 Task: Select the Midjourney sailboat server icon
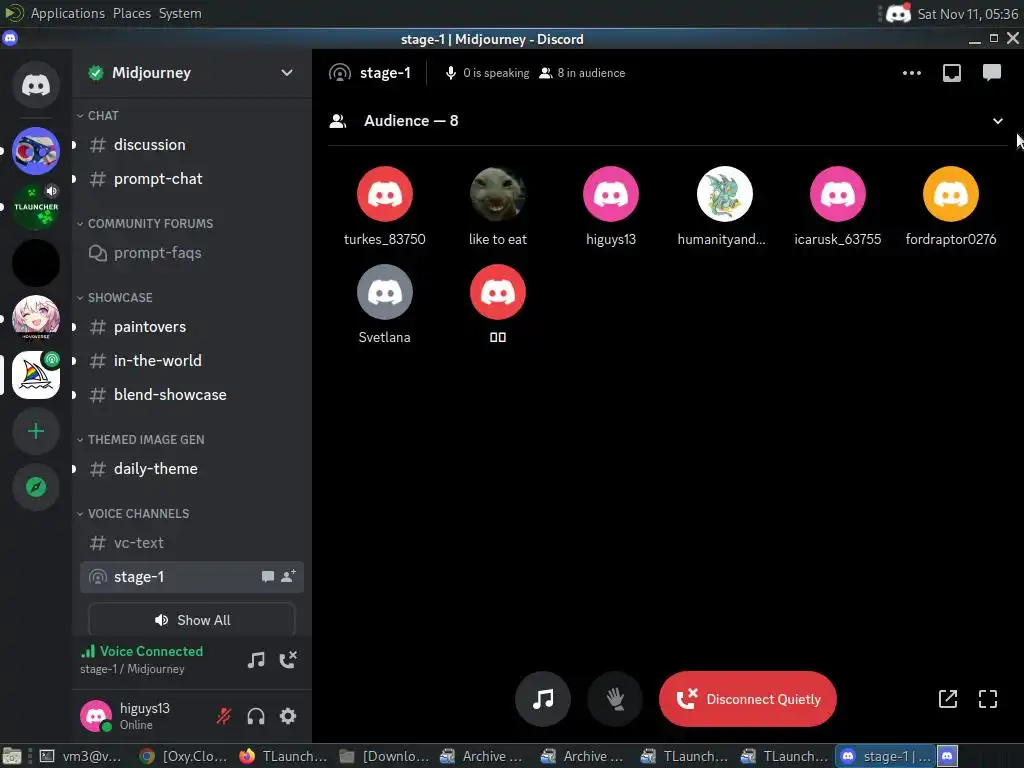(36, 375)
